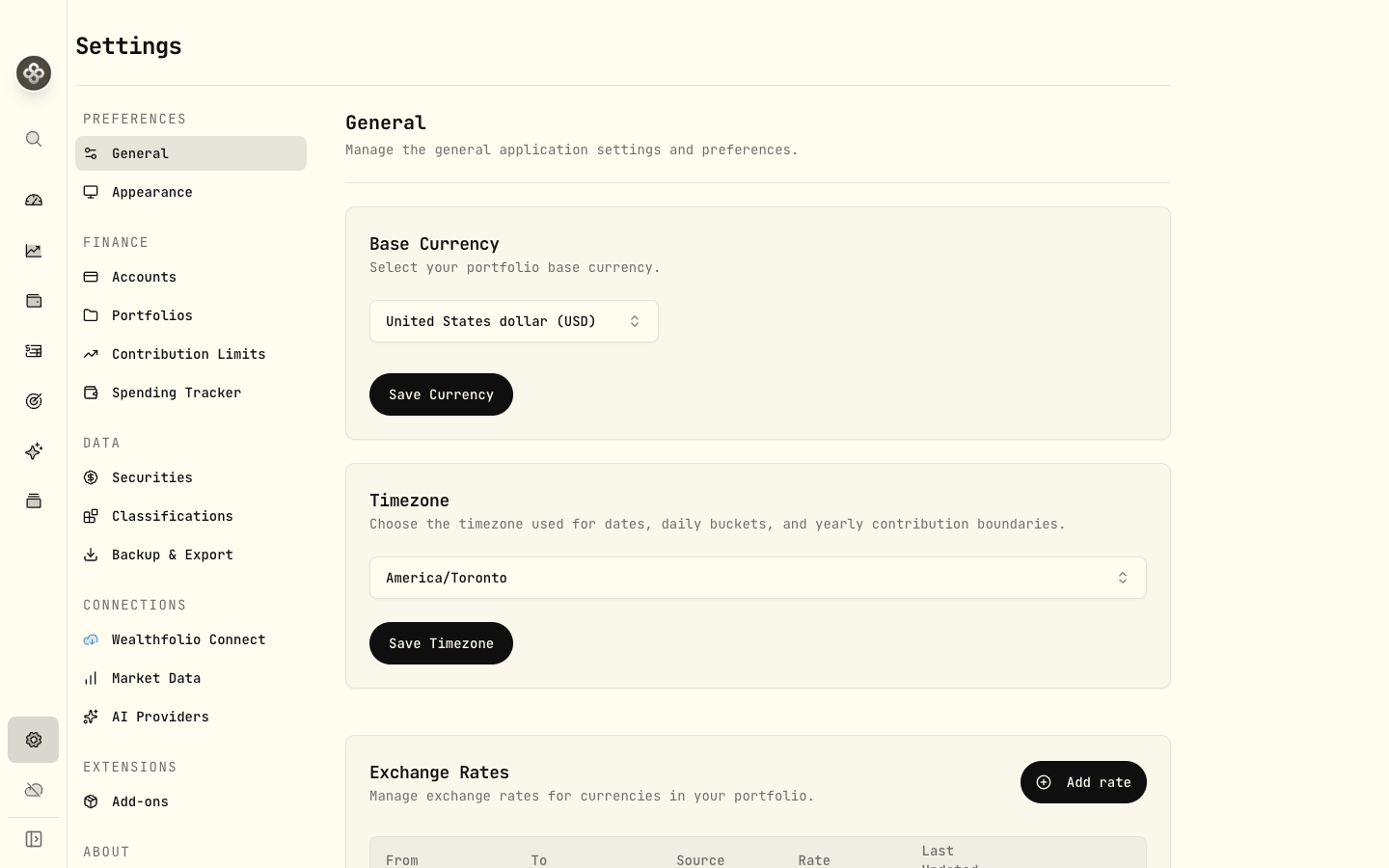Click the 'To' exchange rates column header
Image resolution: width=1389 pixels, height=868 pixels.
[539, 859]
